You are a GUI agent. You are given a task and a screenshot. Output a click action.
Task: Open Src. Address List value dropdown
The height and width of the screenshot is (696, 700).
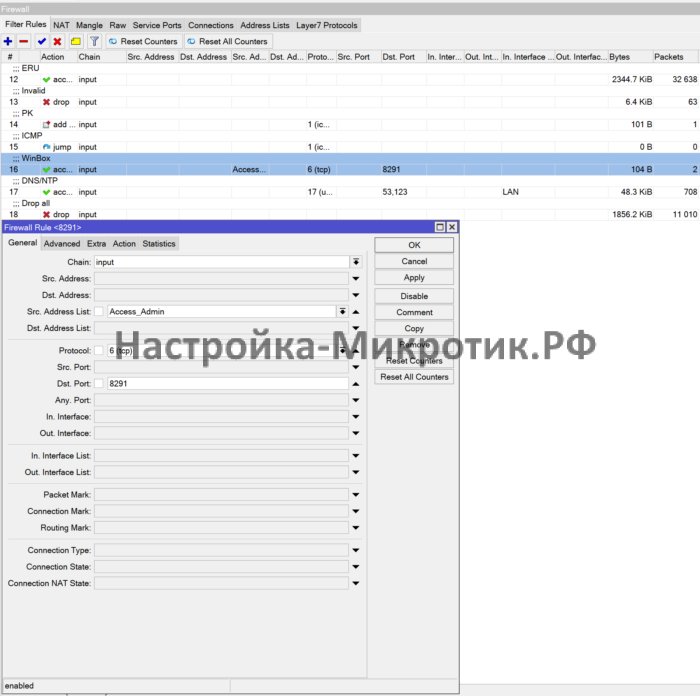(342, 312)
